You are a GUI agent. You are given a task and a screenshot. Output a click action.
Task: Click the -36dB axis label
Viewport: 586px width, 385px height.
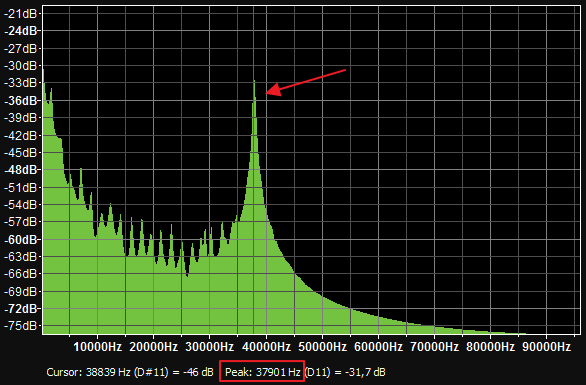click(x=20, y=101)
